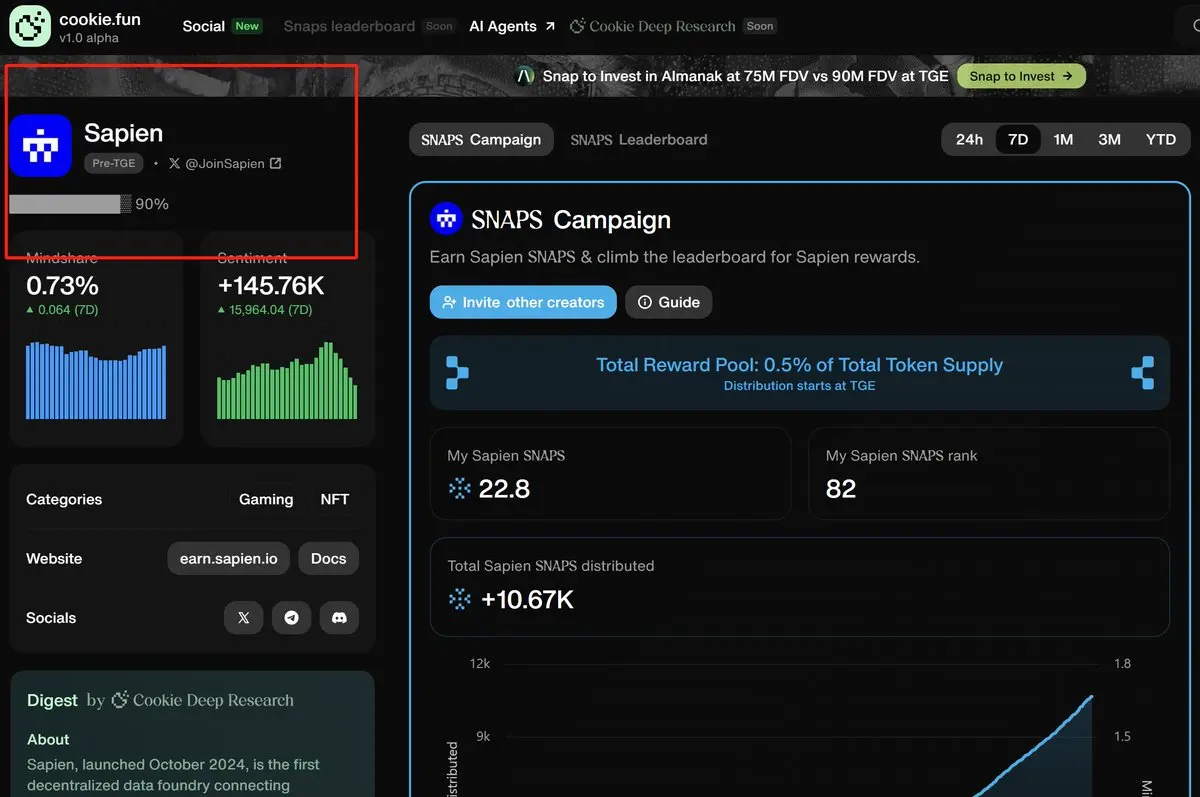Image resolution: width=1200 pixels, height=797 pixels.
Task: Click the My Sapien SNAPS rank value 82
Action: click(x=841, y=489)
